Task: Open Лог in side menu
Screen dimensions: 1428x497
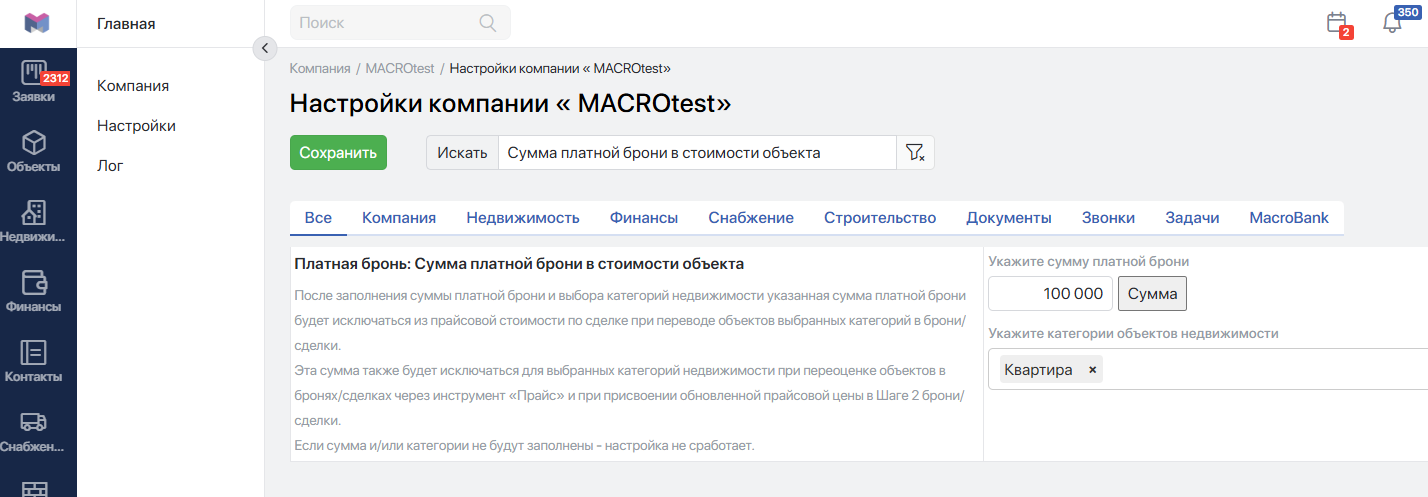Action: pyautogui.click(x=110, y=166)
